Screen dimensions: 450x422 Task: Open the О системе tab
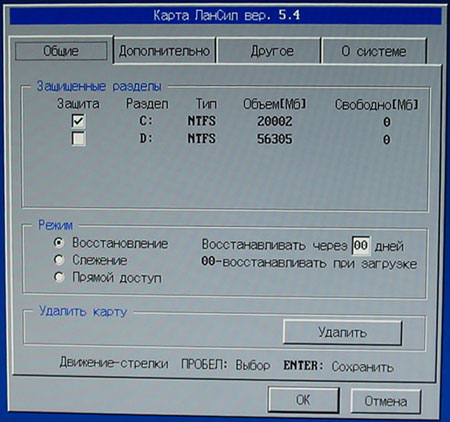pos(374,51)
